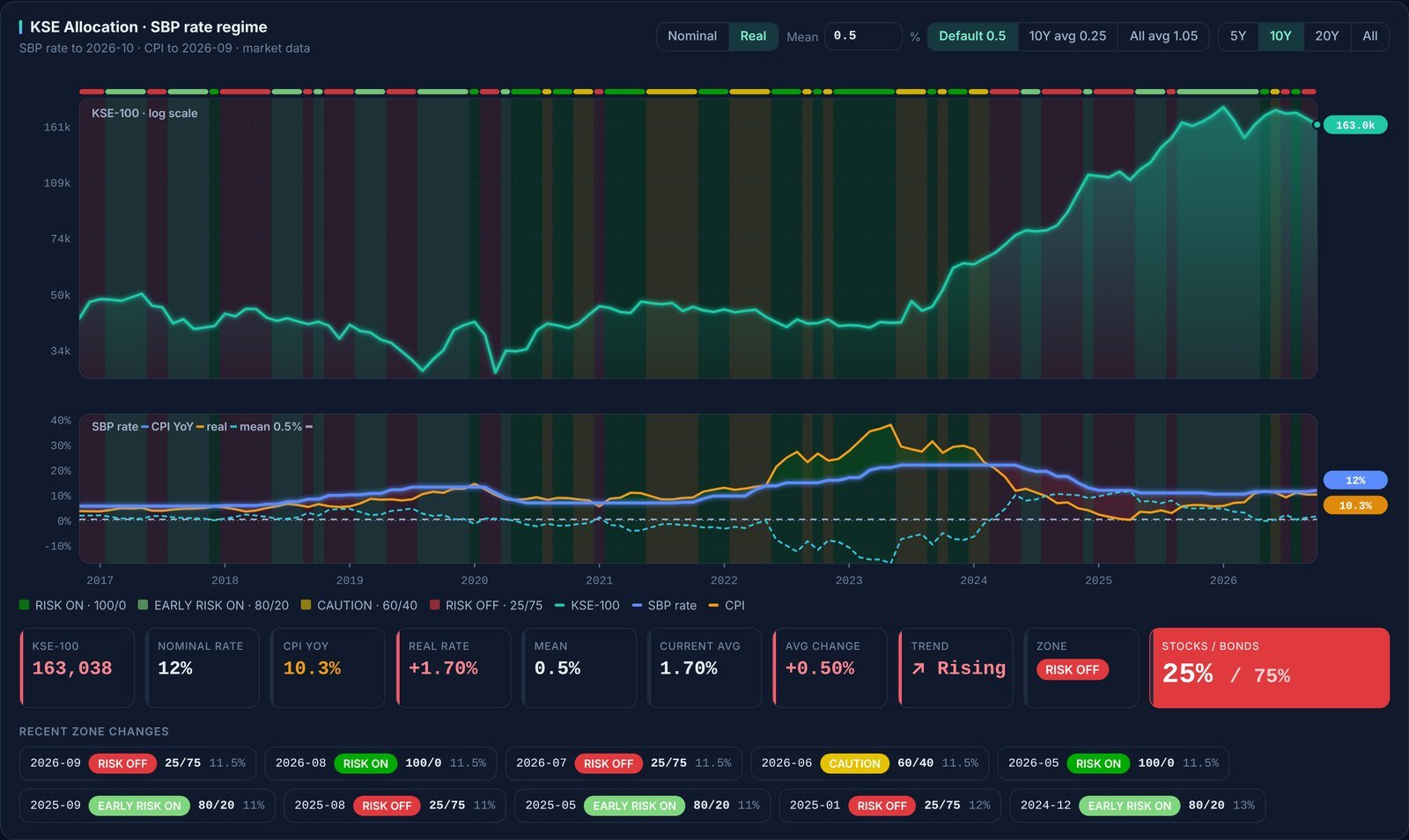Click the Real Rate +1.70% value
1409x840 pixels.
443,668
